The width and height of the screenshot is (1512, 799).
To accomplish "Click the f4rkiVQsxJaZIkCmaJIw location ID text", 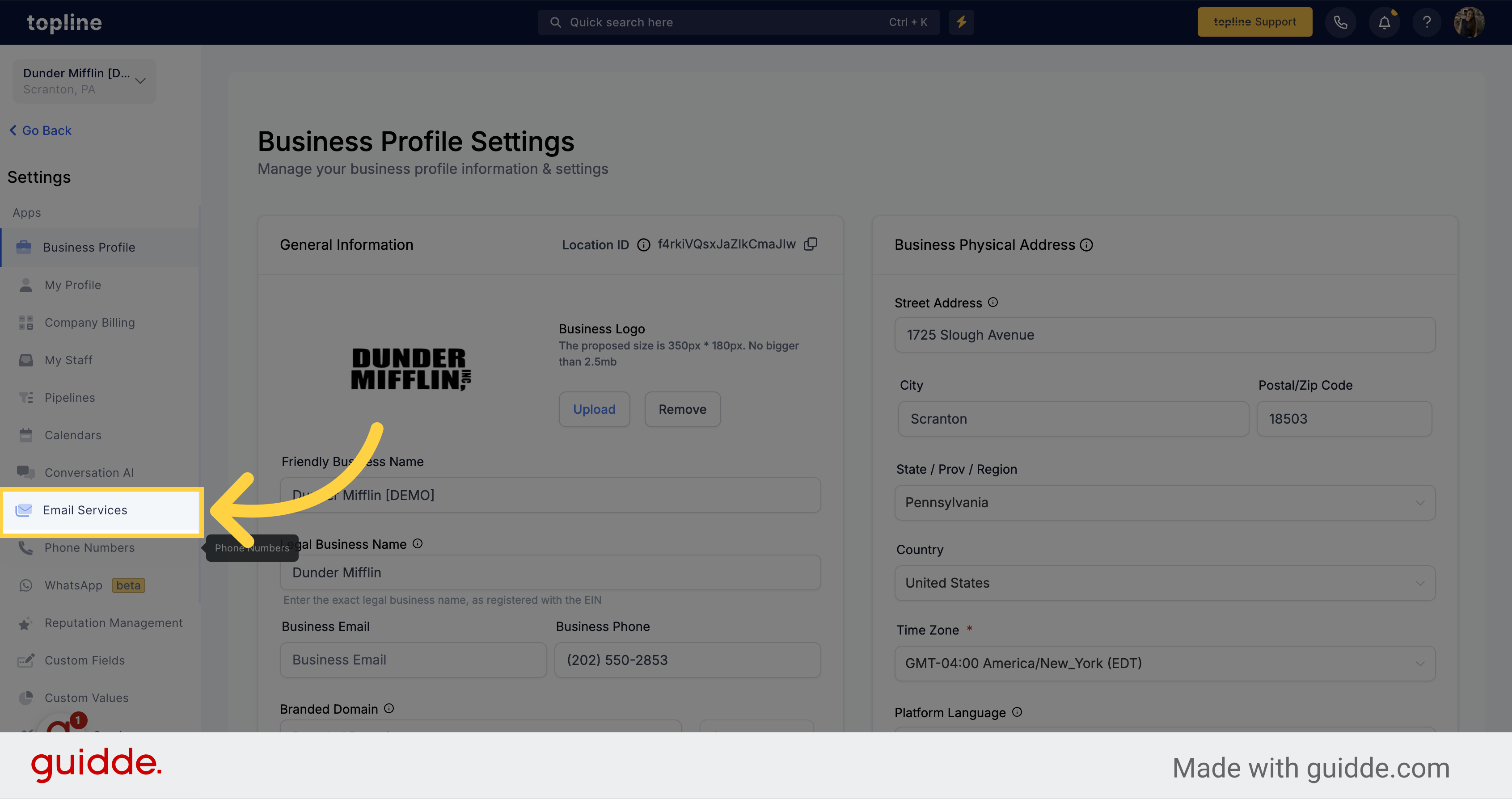I will [x=726, y=244].
